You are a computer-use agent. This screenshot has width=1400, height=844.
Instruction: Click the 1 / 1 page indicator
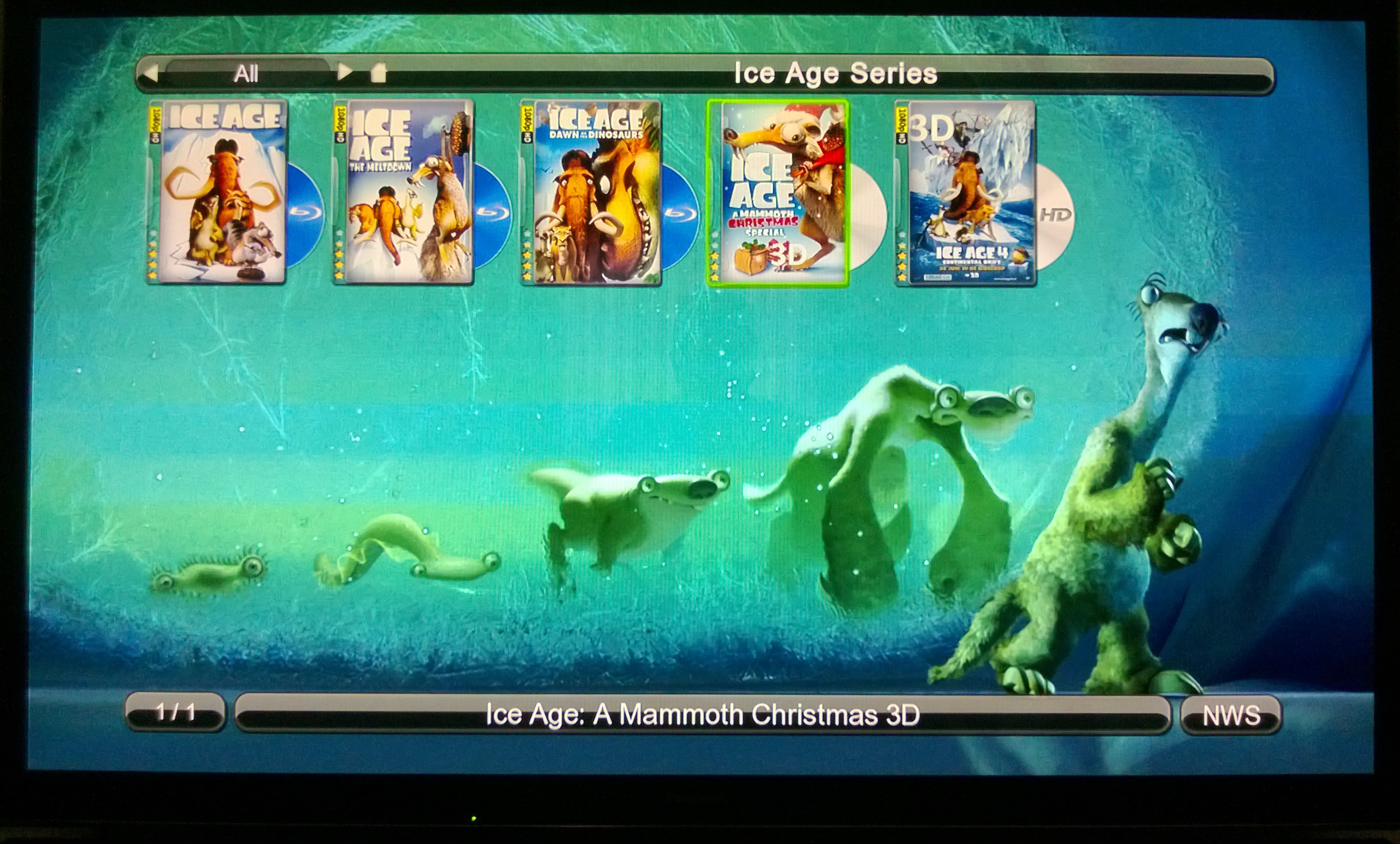click(x=175, y=712)
